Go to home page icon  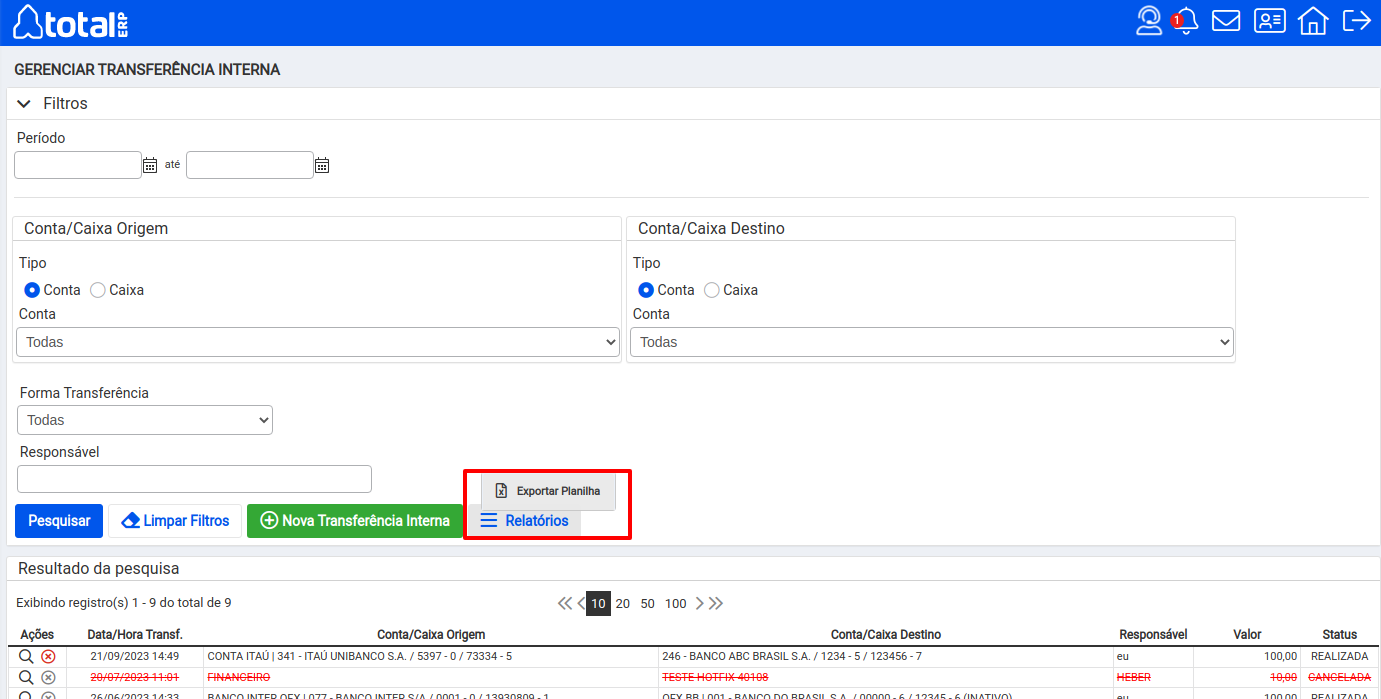click(x=1312, y=21)
